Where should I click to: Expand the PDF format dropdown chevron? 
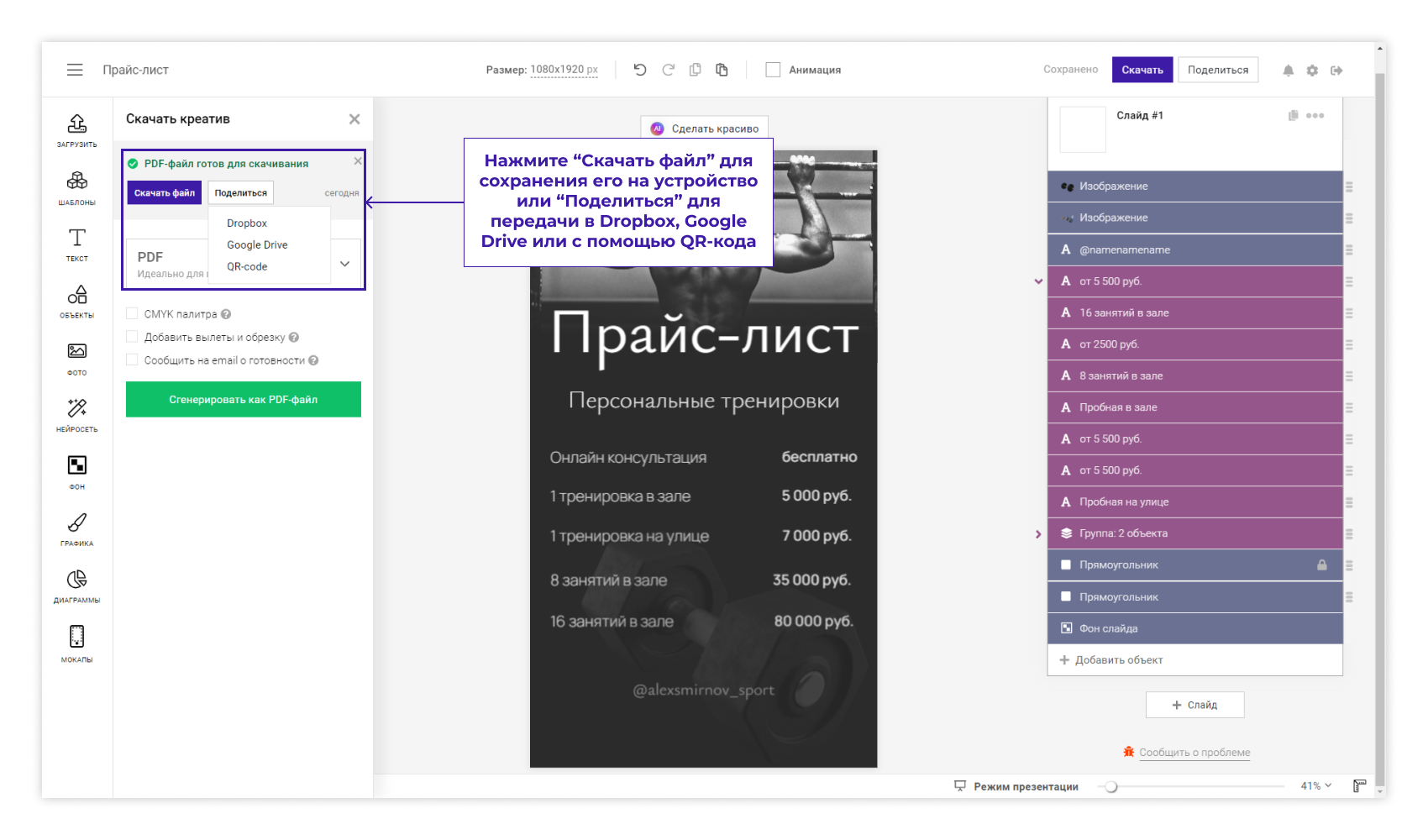344,264
